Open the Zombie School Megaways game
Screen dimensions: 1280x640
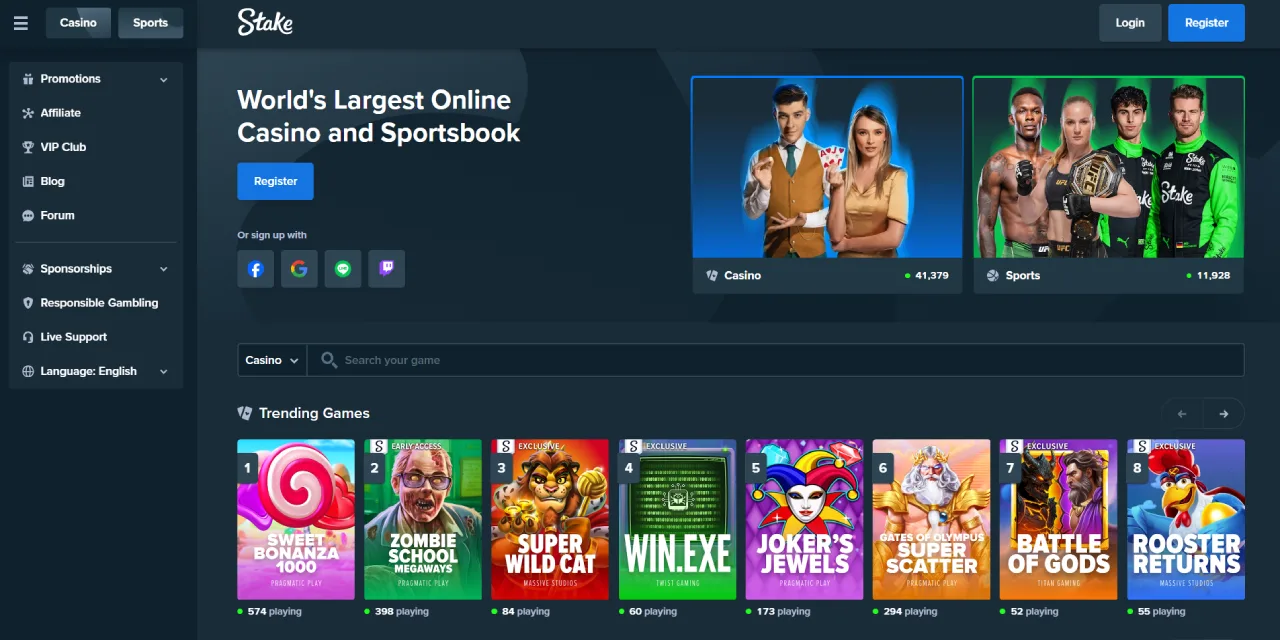click(423, 520)
